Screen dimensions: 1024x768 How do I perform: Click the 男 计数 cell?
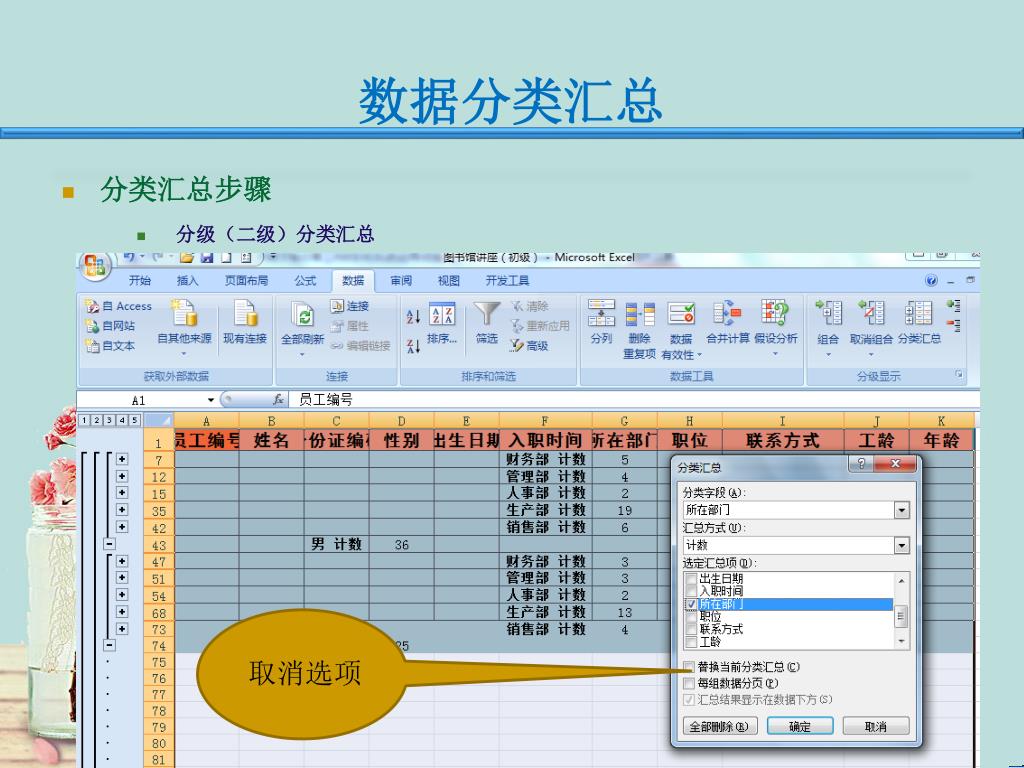pyautogui.click(x=336, y=545)
